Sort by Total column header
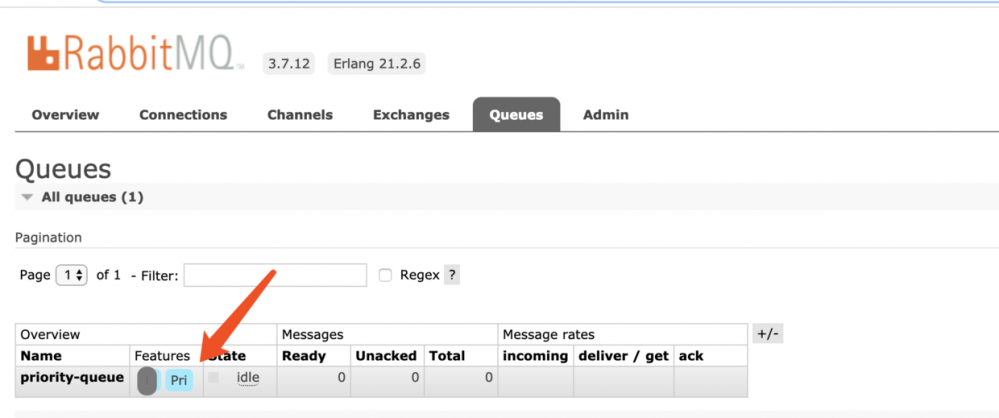The width and height of the screenshot is (999, 418). click(447, 356)
